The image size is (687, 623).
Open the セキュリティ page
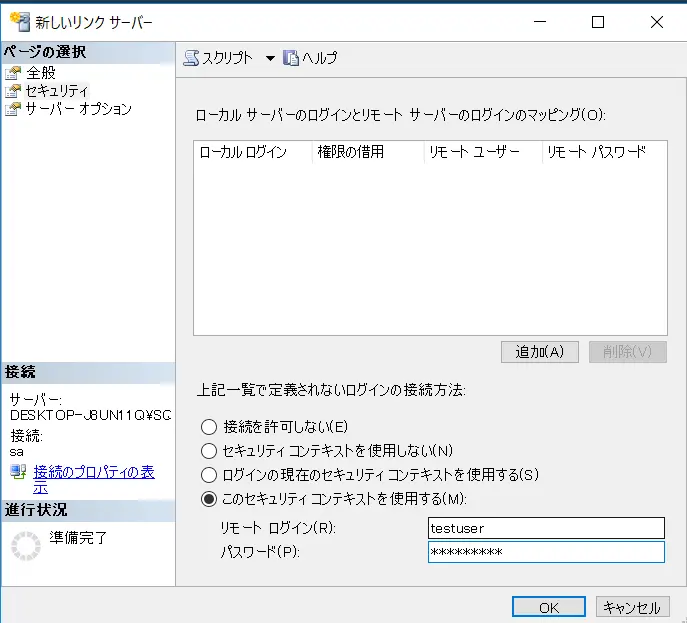point(57,91)
